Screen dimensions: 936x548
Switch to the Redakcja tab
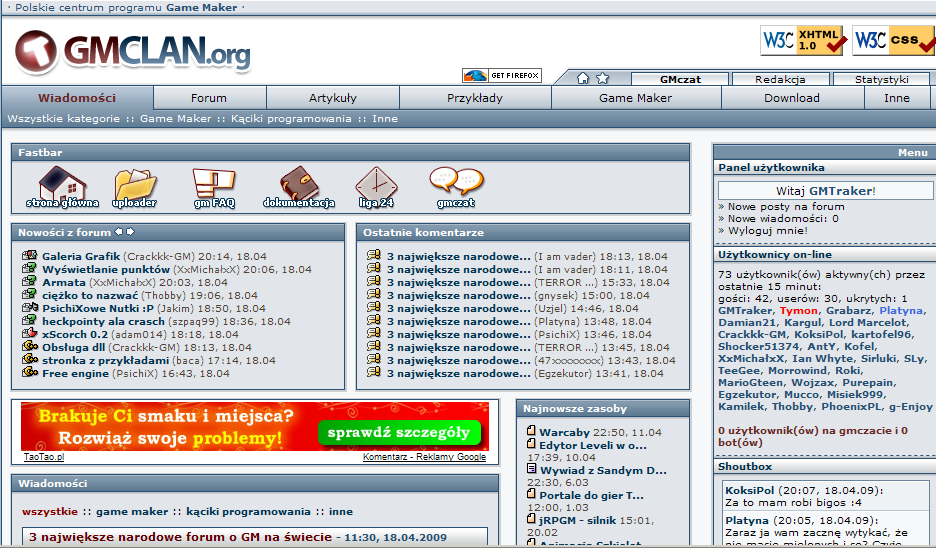point(780,79)
